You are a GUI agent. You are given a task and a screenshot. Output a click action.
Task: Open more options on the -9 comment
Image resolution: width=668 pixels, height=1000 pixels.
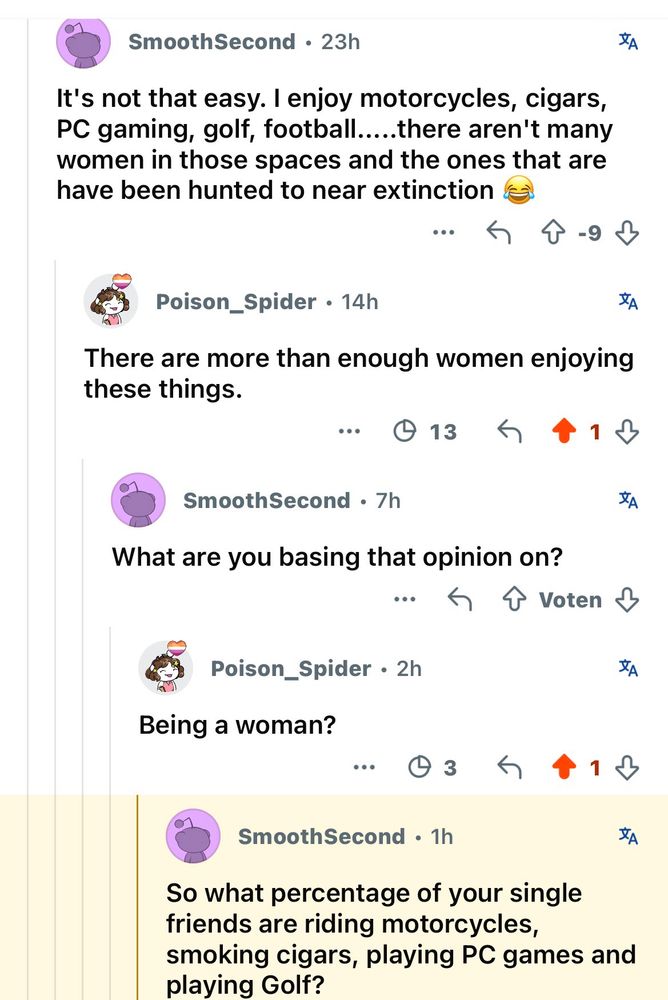(444, 233)
